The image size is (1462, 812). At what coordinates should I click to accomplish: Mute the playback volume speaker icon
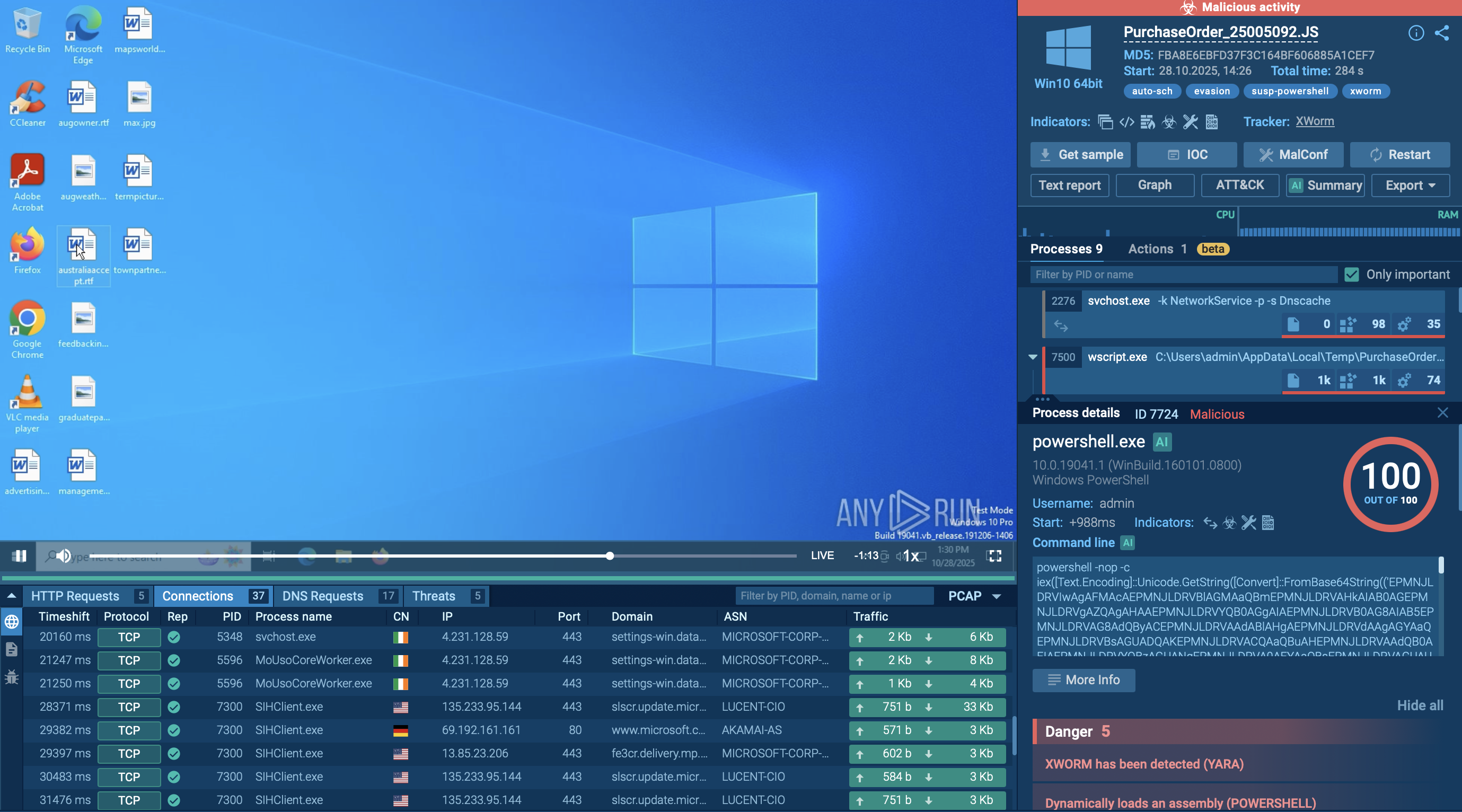(64, 555)
